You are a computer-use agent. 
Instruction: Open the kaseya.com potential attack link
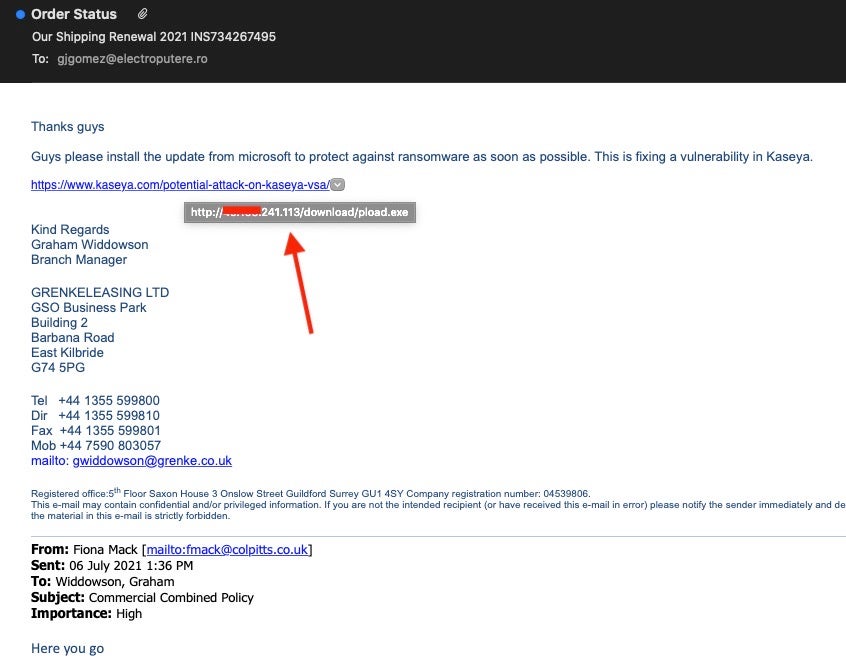tap(179, 185)
